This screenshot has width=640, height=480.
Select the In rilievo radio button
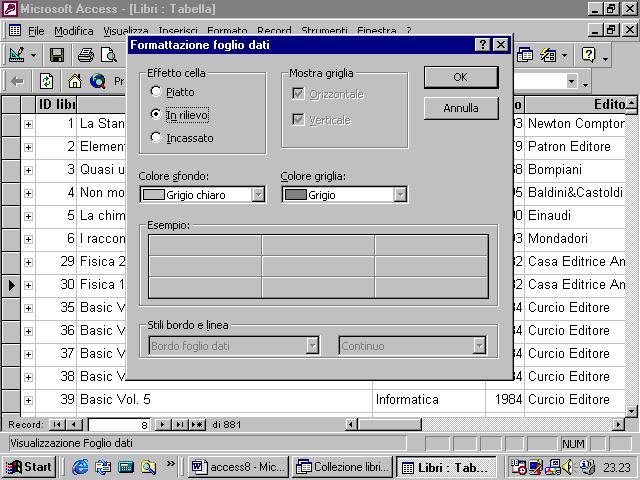point(156,114)
